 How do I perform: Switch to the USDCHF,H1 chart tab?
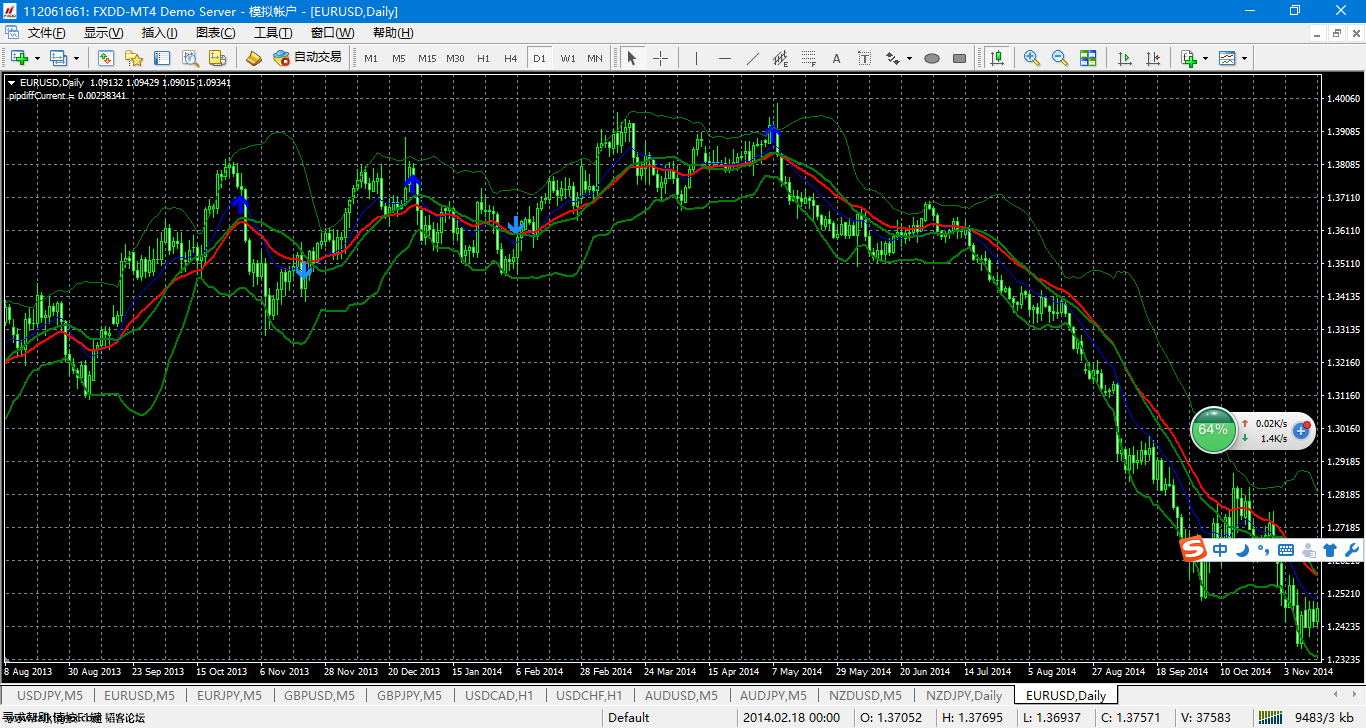point(589,695)
